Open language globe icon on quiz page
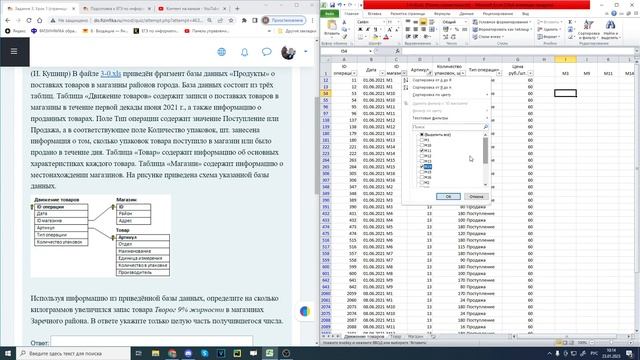640x360 pixels. (222, 52)
